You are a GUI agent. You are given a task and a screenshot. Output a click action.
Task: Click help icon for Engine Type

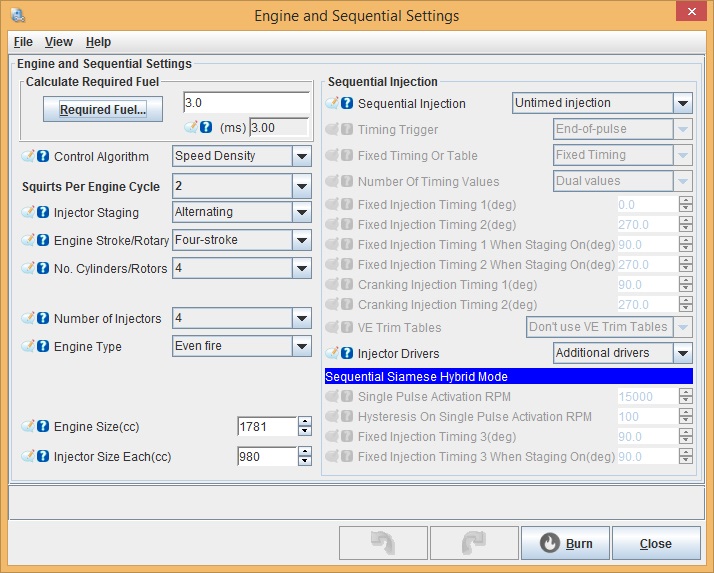point(43,347)
